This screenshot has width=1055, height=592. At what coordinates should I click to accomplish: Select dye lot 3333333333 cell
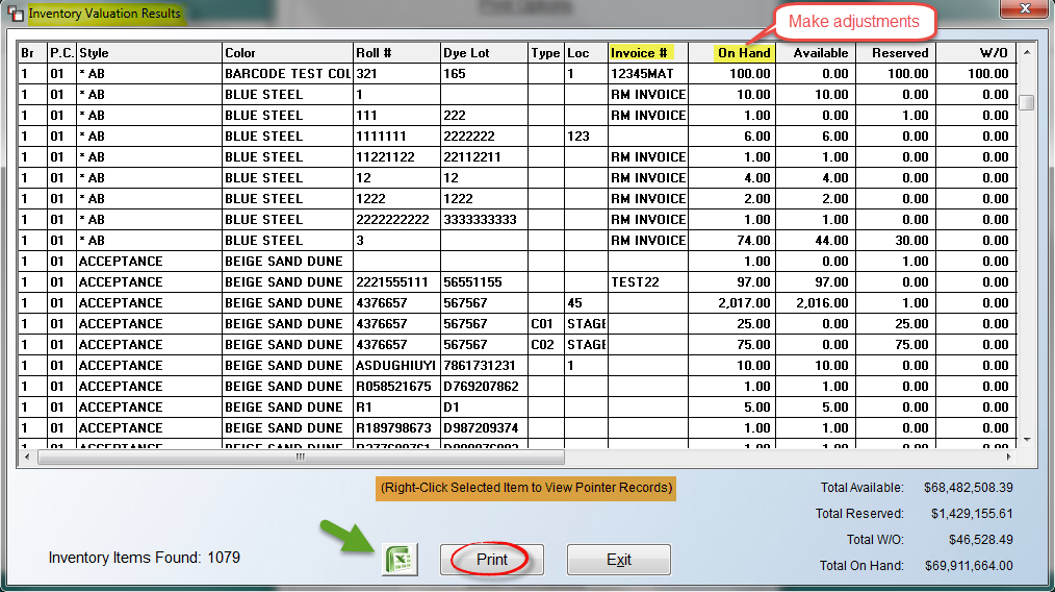[484, 219]
